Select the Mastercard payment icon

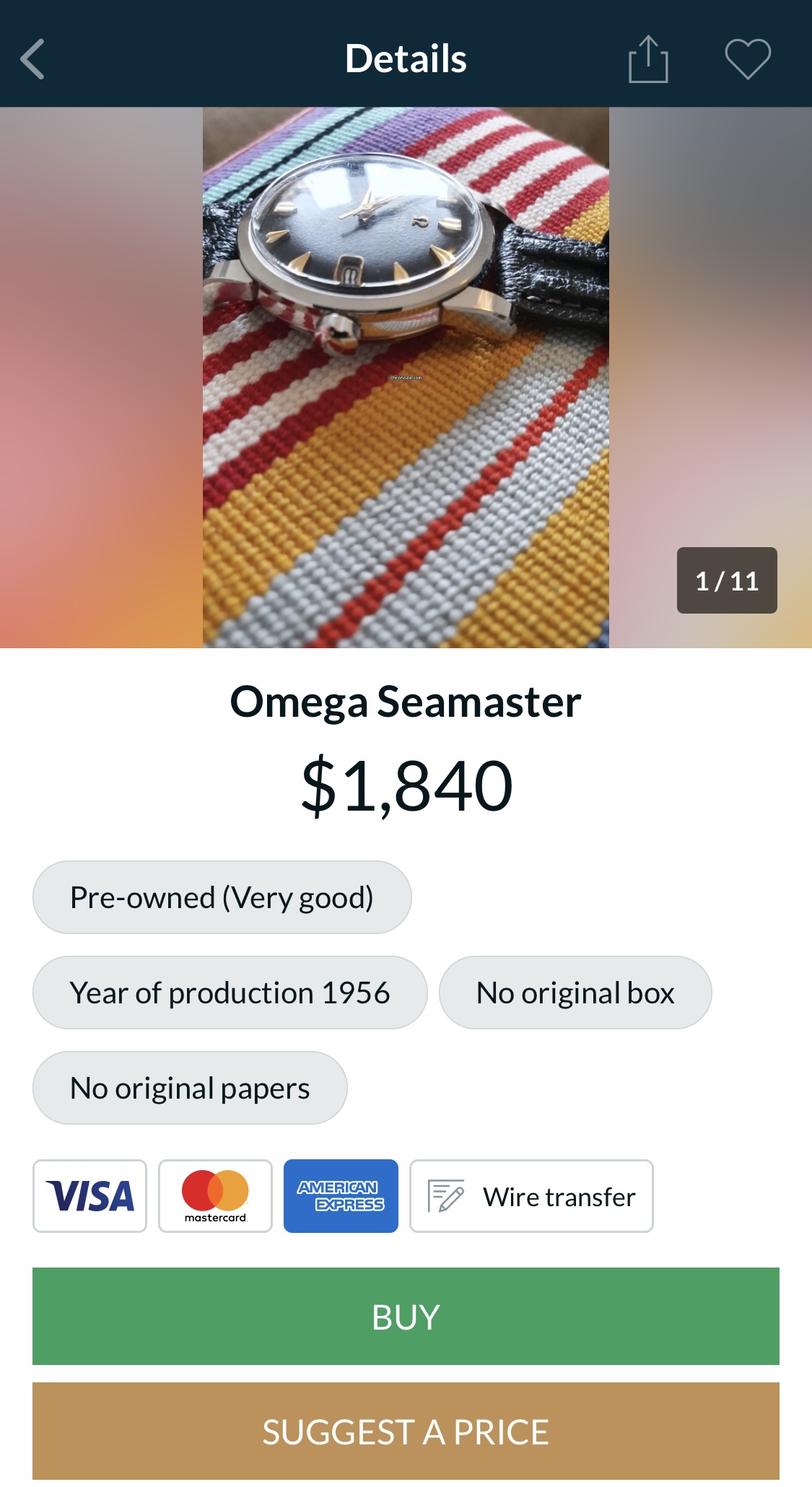[215, 1196]
